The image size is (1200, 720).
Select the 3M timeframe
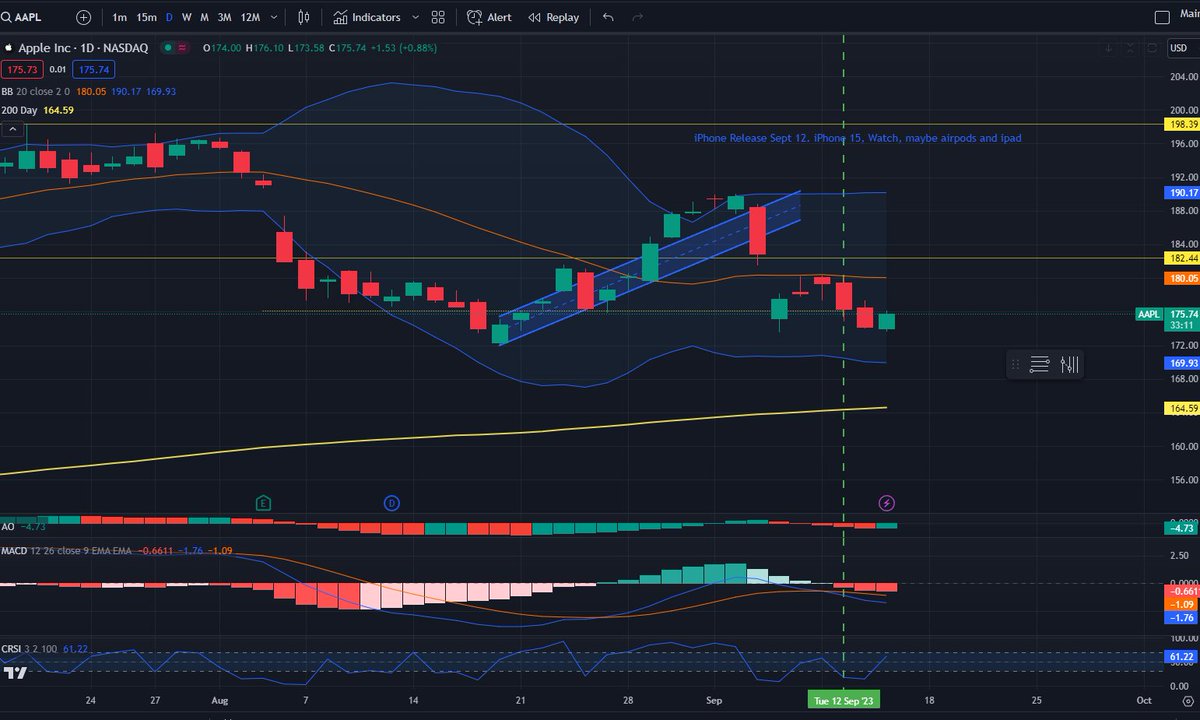[224, 17]
